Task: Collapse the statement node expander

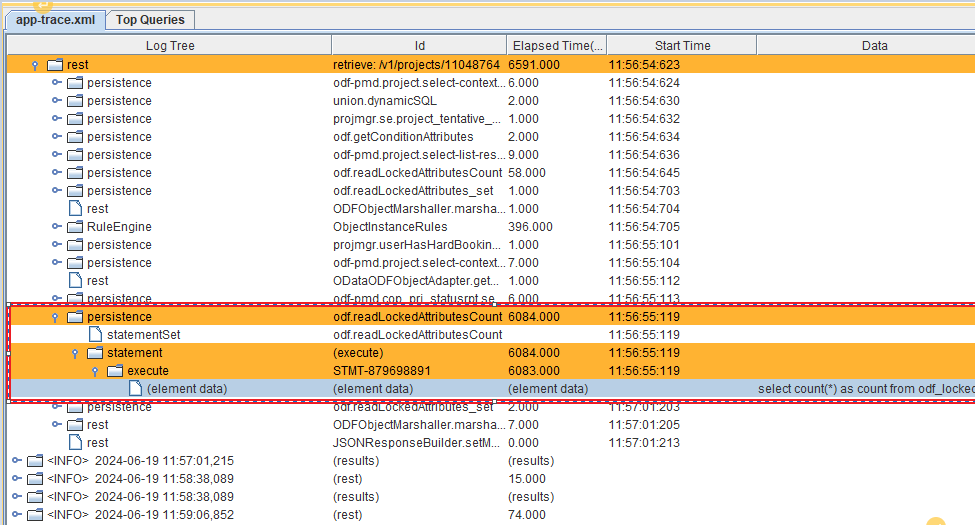Action: pyautogui.click(x=75, y=353)
